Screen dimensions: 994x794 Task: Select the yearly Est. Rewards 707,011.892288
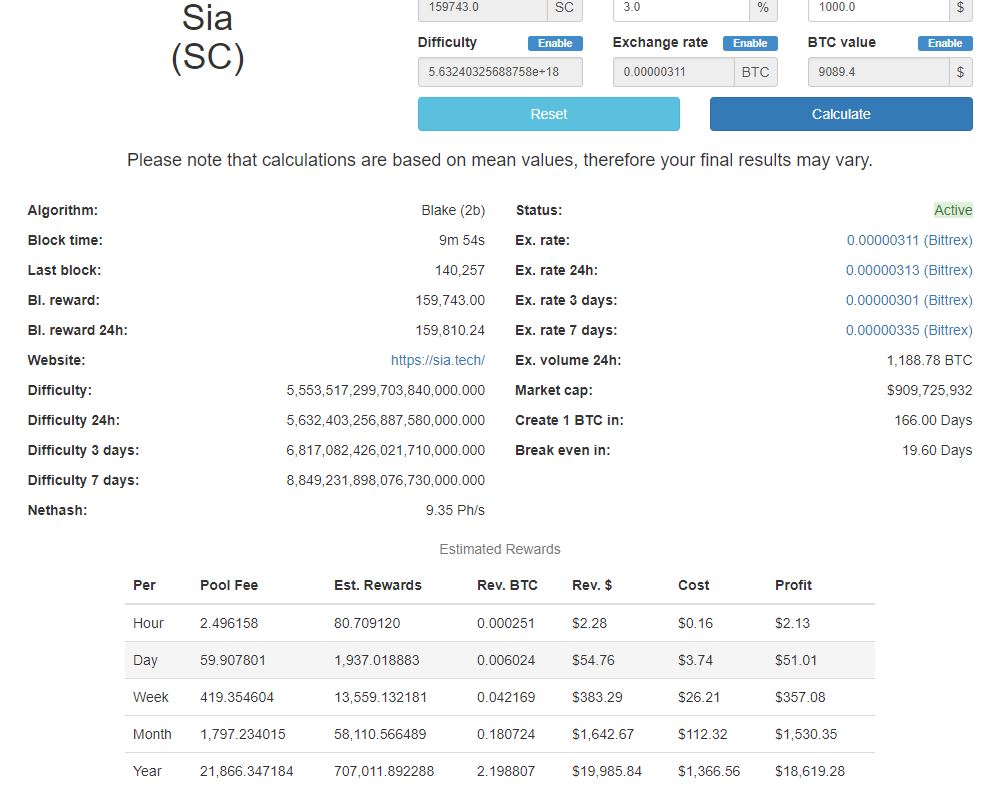pos(384,772)
